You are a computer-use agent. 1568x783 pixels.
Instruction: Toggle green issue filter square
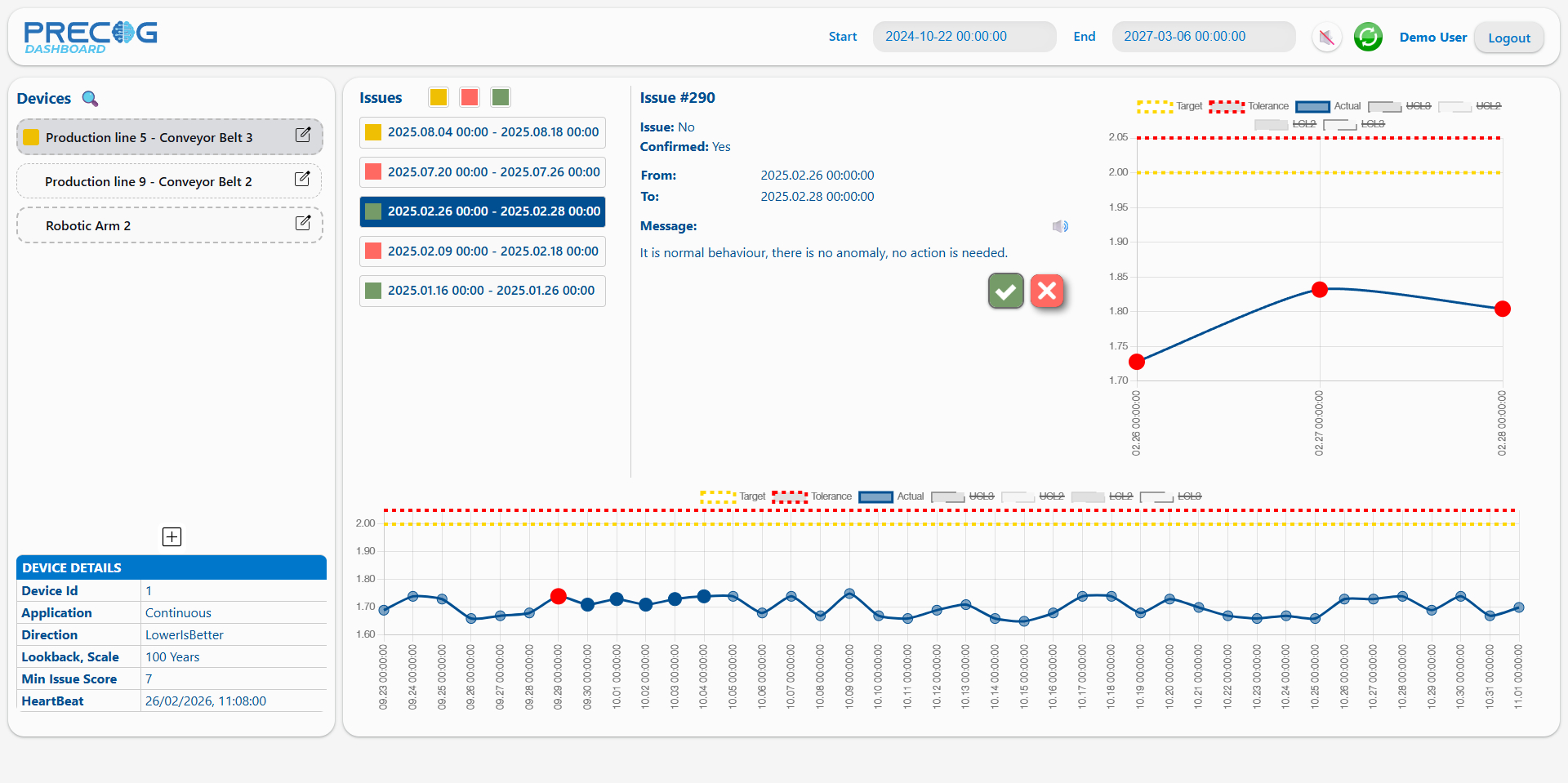tap(501, 98)
